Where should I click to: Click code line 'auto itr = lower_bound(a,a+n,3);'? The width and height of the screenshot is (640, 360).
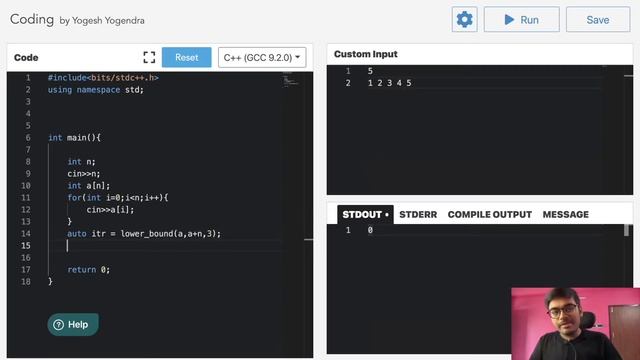point(144,233)
